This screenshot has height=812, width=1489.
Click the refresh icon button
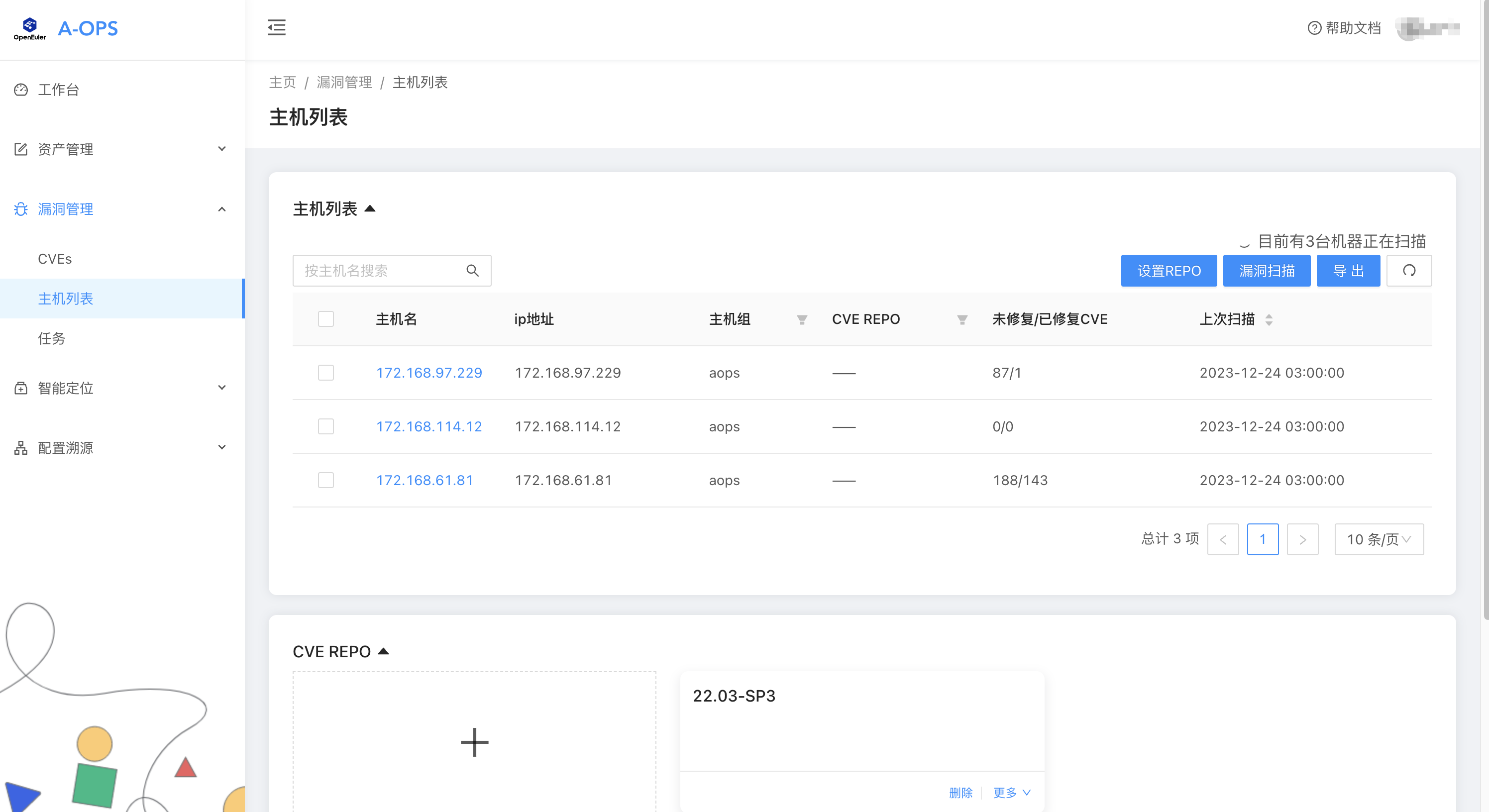click(x=1409, y=271)
